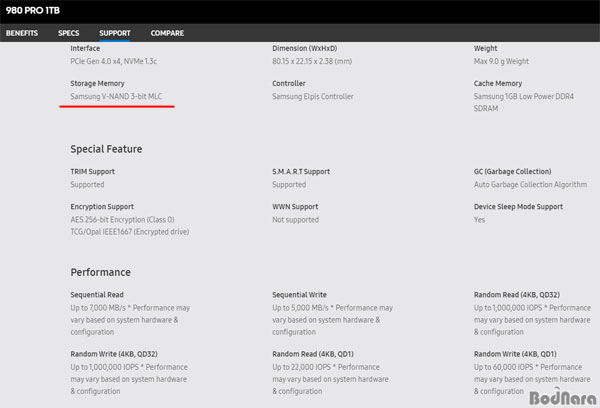Select the SUPPORT tab
The image size is (600, 408).
coord(115,33)
